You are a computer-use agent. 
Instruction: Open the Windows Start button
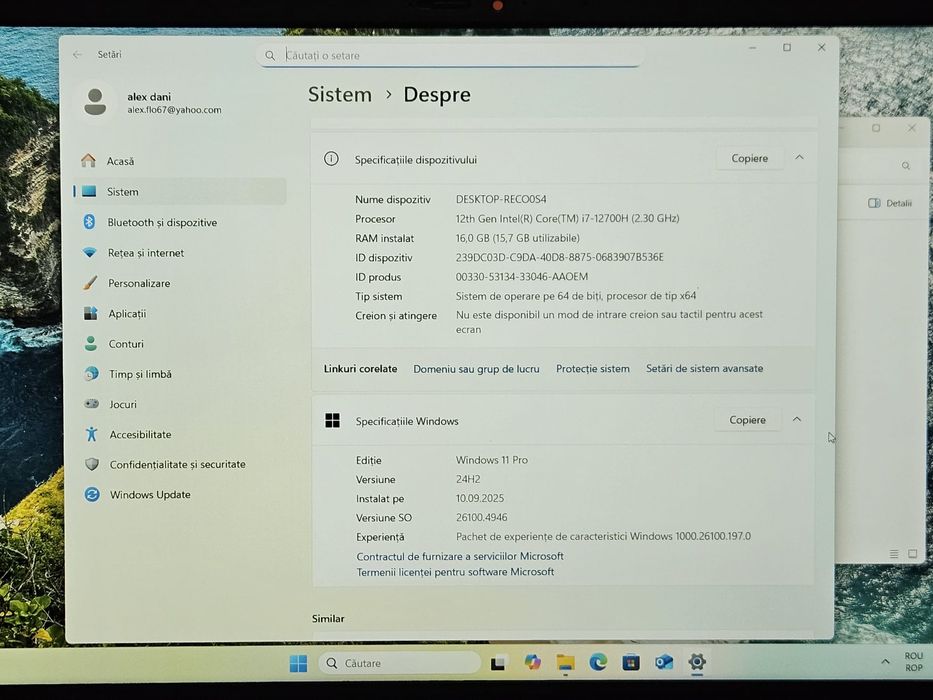298,662
